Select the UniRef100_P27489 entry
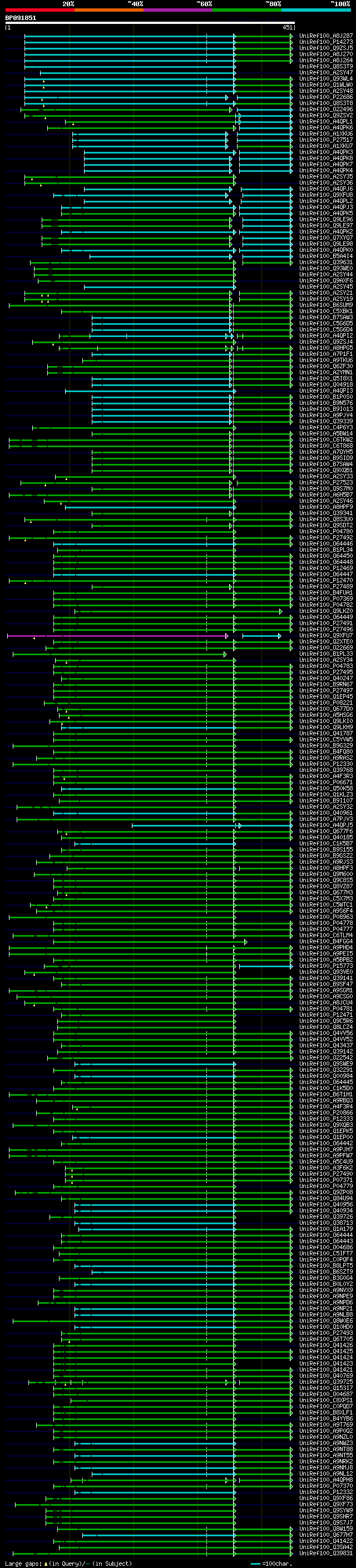 click(x=326, y=587)
